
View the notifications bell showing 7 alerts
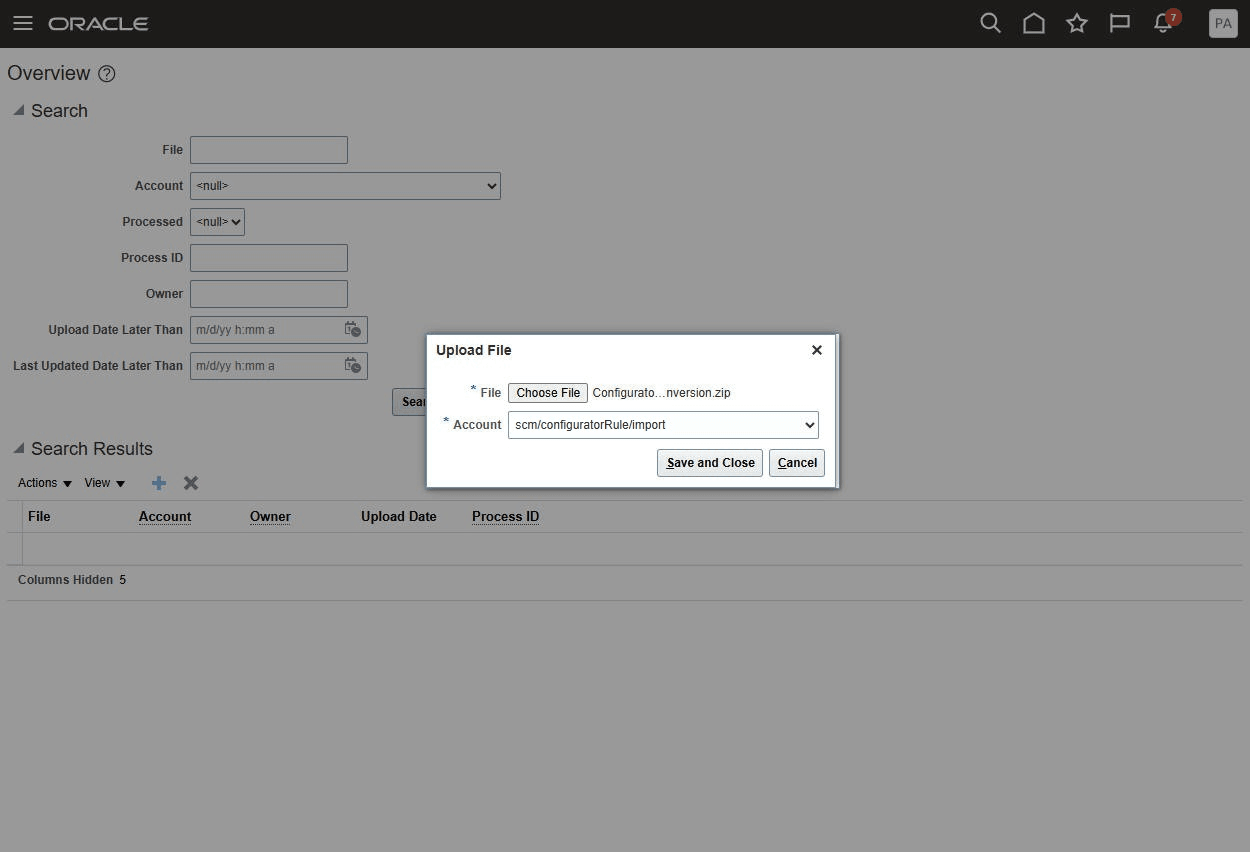tap(1161, 23)
